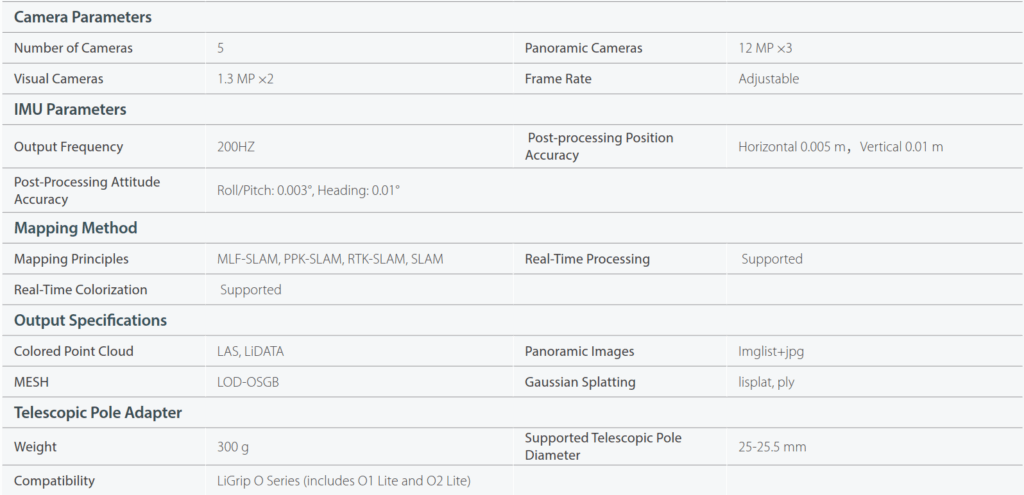Screen dimensions: 1024x495
Task: Select the Output Frequency 200HZ value
Action: pyautogui.click(x=236, y=147)
